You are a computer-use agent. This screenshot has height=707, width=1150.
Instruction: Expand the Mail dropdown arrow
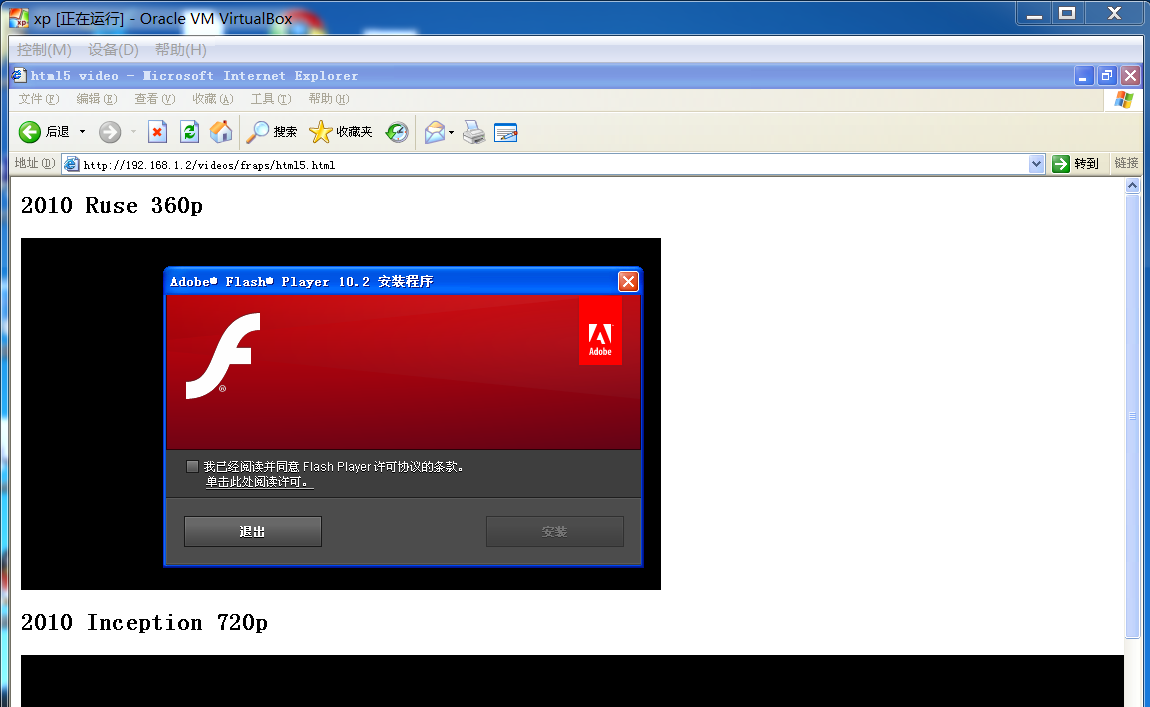(451, 133)
